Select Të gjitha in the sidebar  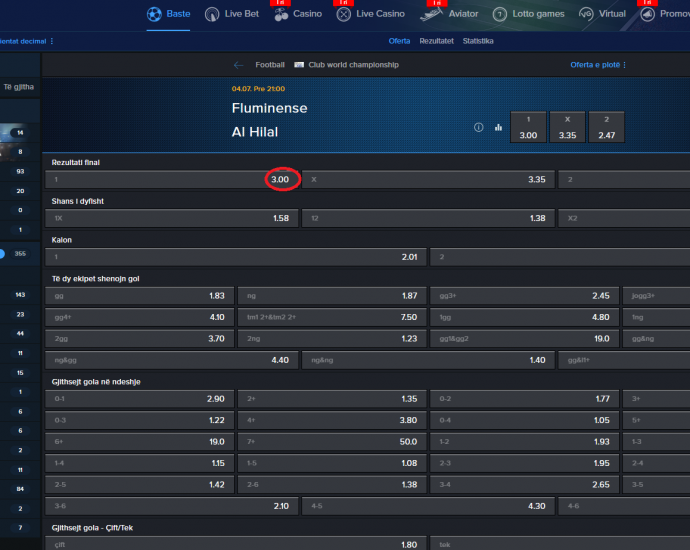(19, 87)
